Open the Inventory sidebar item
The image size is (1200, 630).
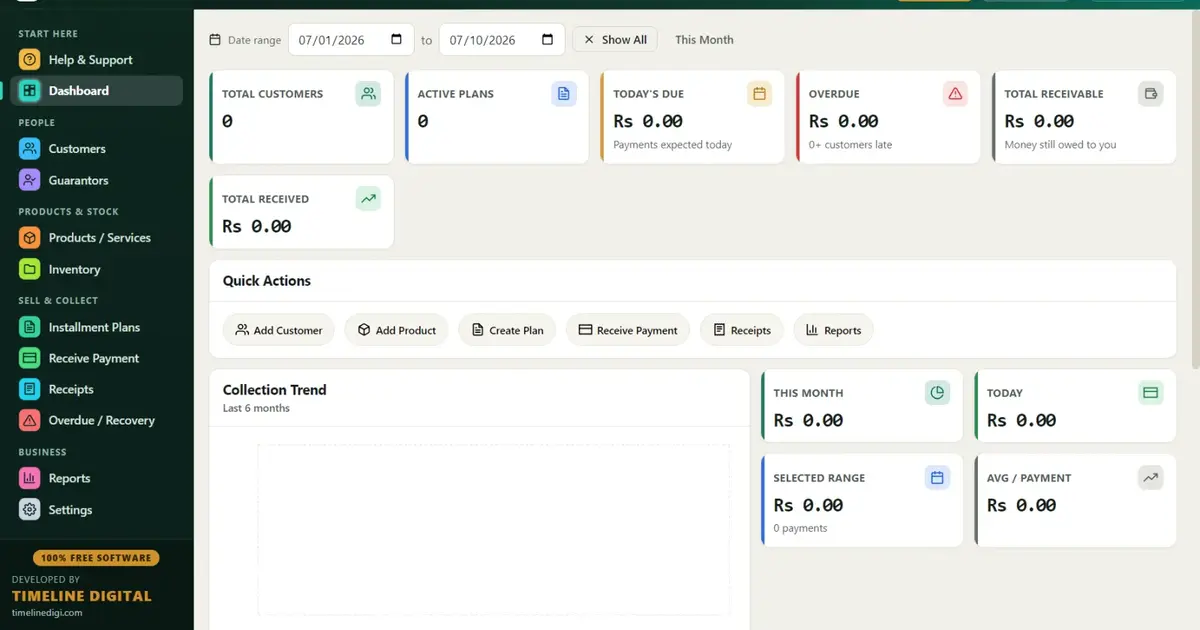96,270
